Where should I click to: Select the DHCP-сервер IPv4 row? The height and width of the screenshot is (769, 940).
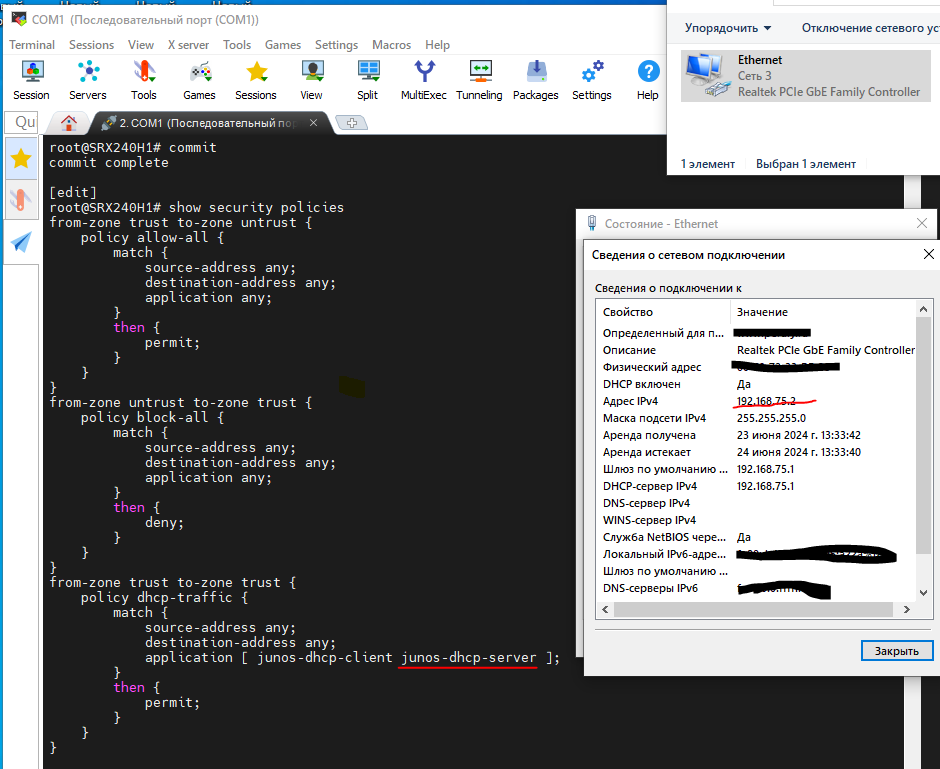tap(757, 486)
